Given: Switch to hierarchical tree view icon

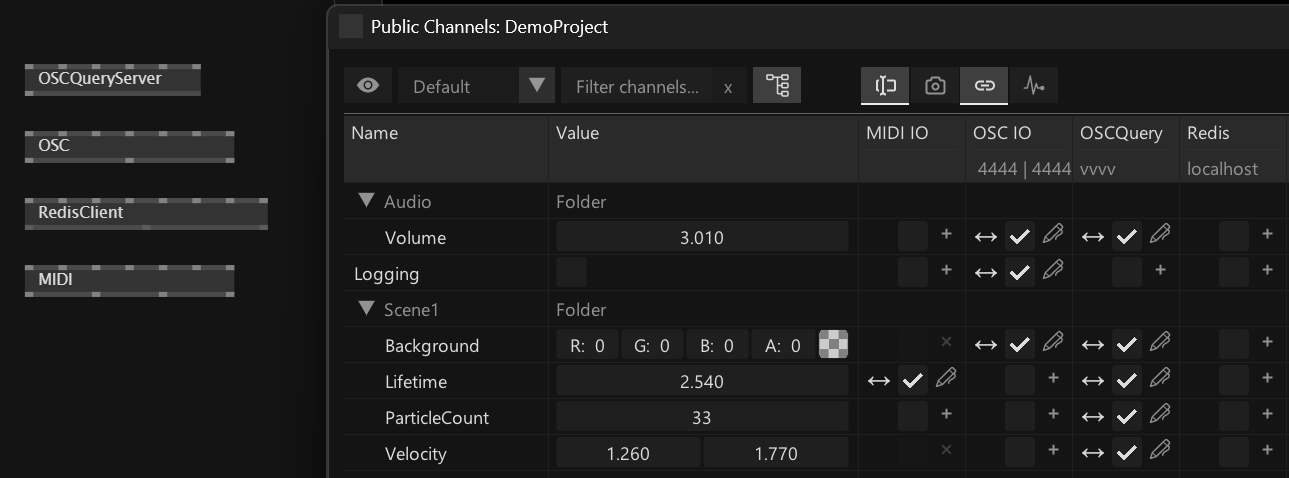Looking at the screenshot, I should (777, 86).
